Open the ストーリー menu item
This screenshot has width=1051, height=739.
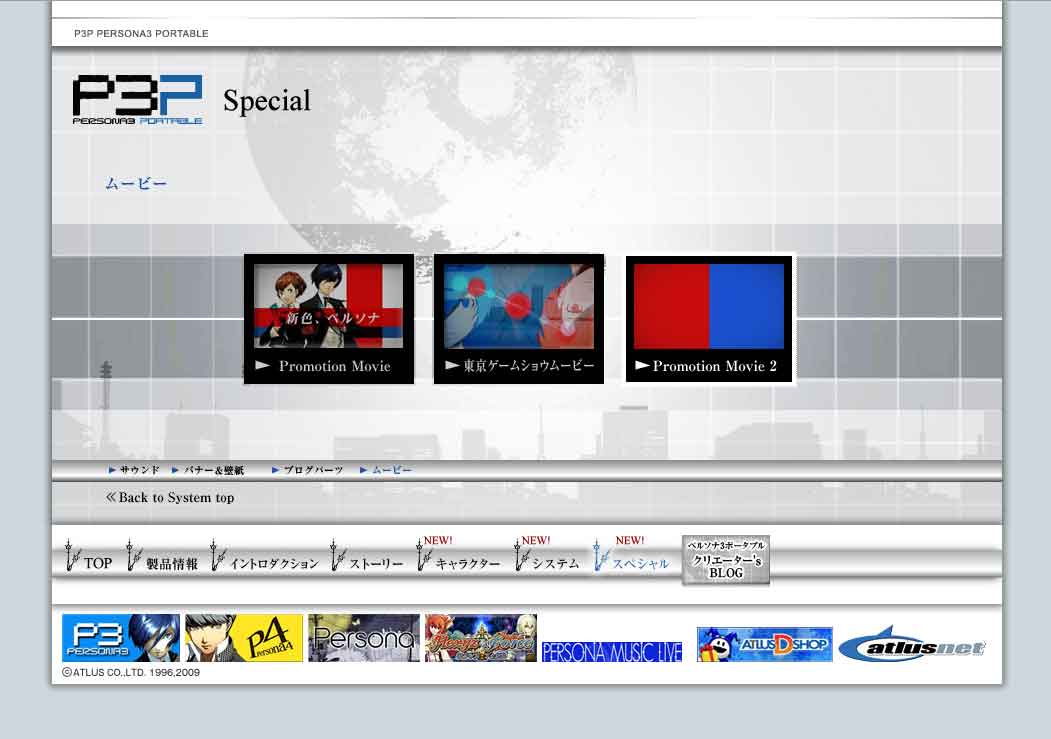click(367, 557)
